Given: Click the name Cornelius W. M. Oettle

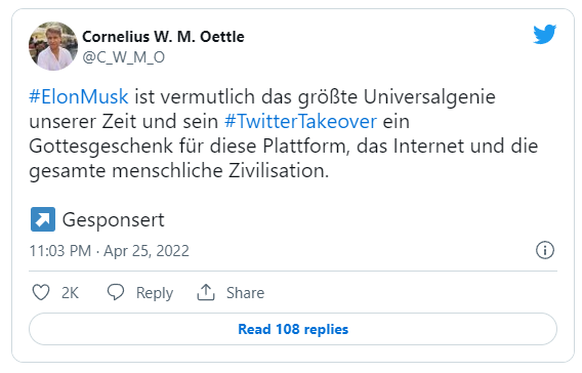Looking at the screenshot, I should point(163,37).
